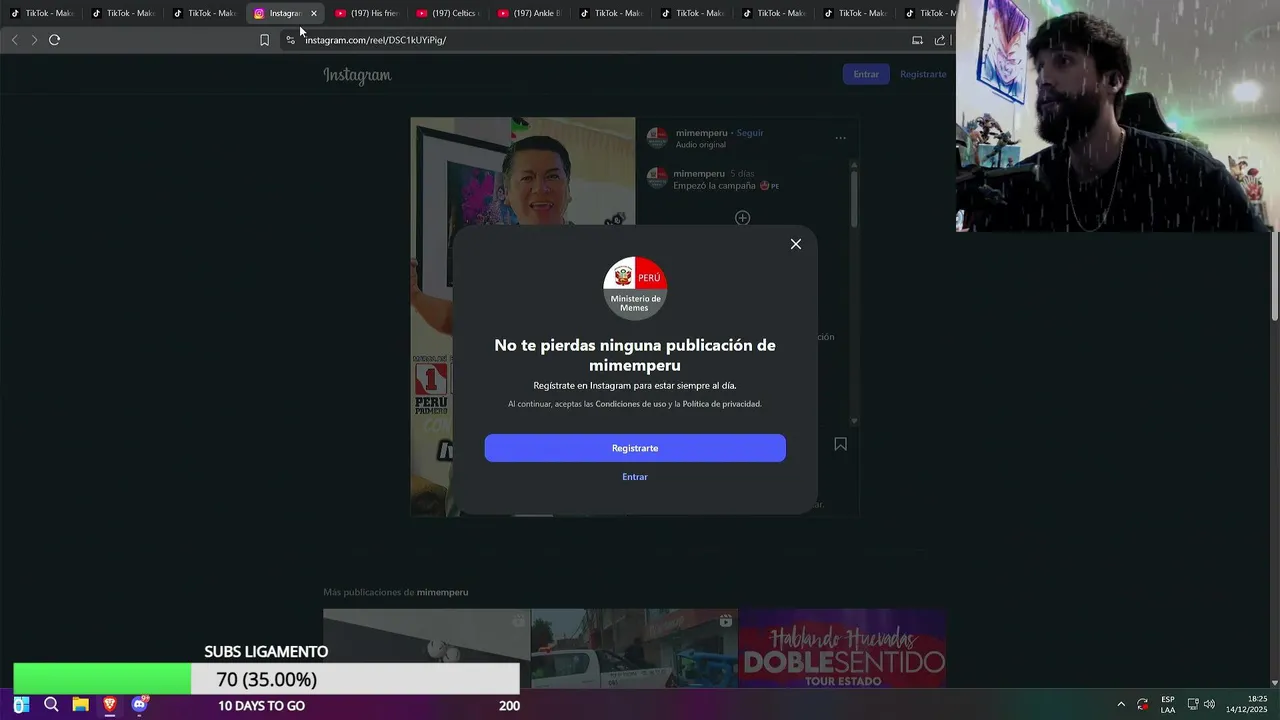Open the middle street scene reel thumbnail
Viewport: 1280px width, 720px height.
pos(634,648)
